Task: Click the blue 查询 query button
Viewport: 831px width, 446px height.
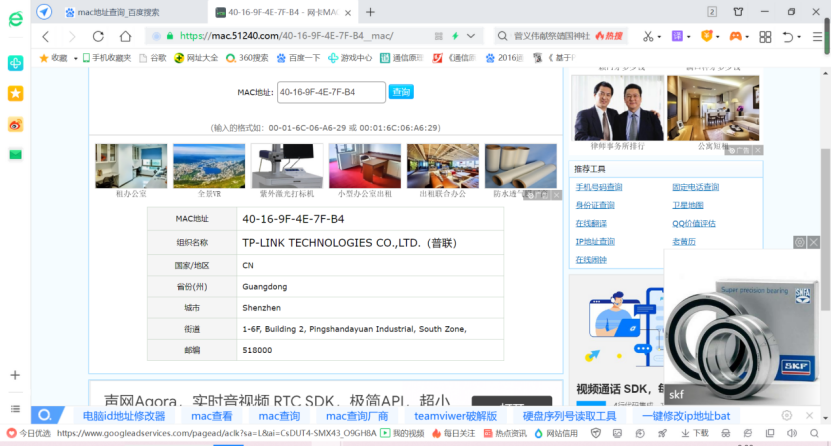Action: [x=401, y=92]
